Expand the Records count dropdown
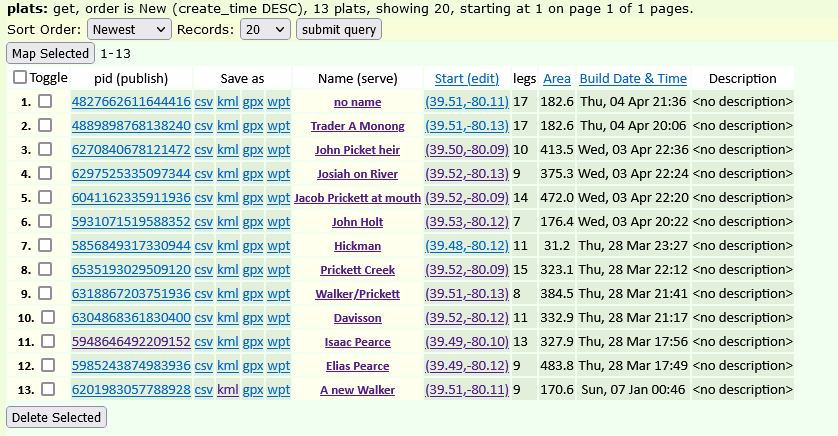Image resolution: width=838 pixels, height=436 pixels. click(x=265, y=29)
